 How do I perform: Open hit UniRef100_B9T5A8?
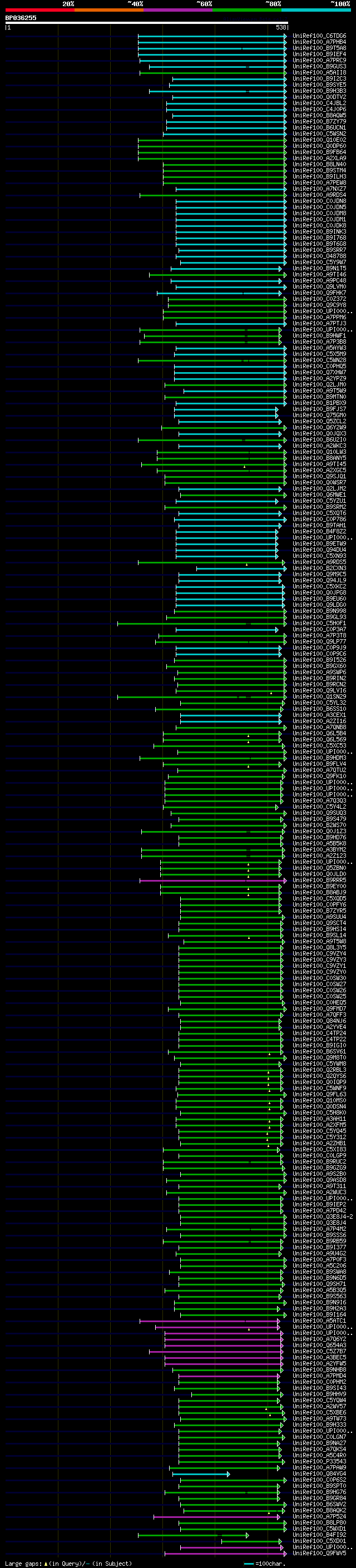point(319,48)
